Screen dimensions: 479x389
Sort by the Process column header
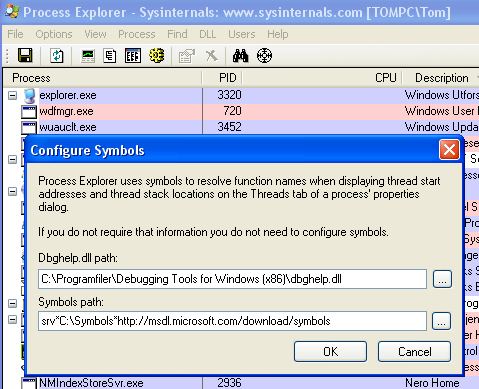tap(103, 78)
